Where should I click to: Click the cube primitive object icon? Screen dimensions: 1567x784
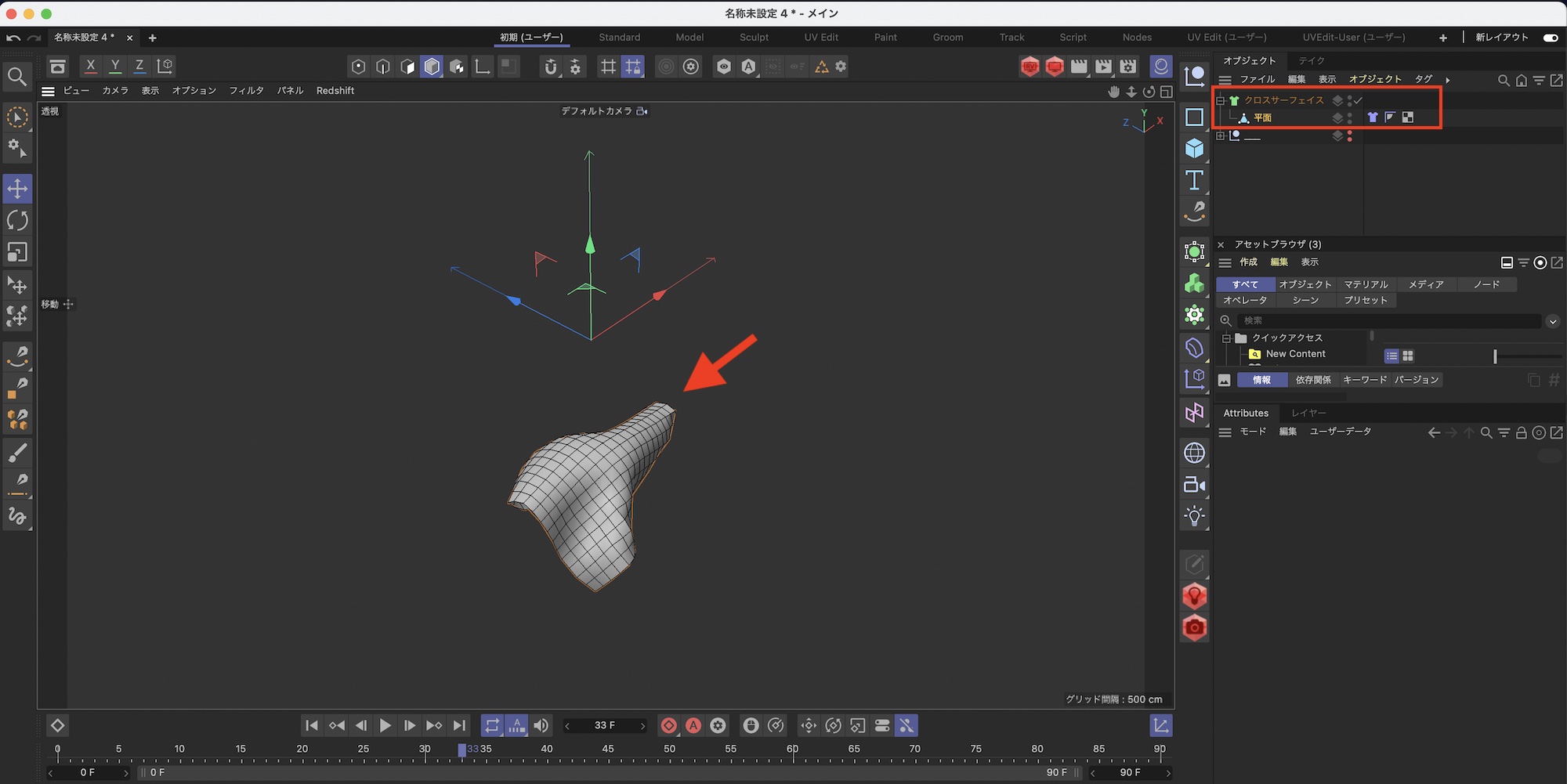click(1194, 148)
